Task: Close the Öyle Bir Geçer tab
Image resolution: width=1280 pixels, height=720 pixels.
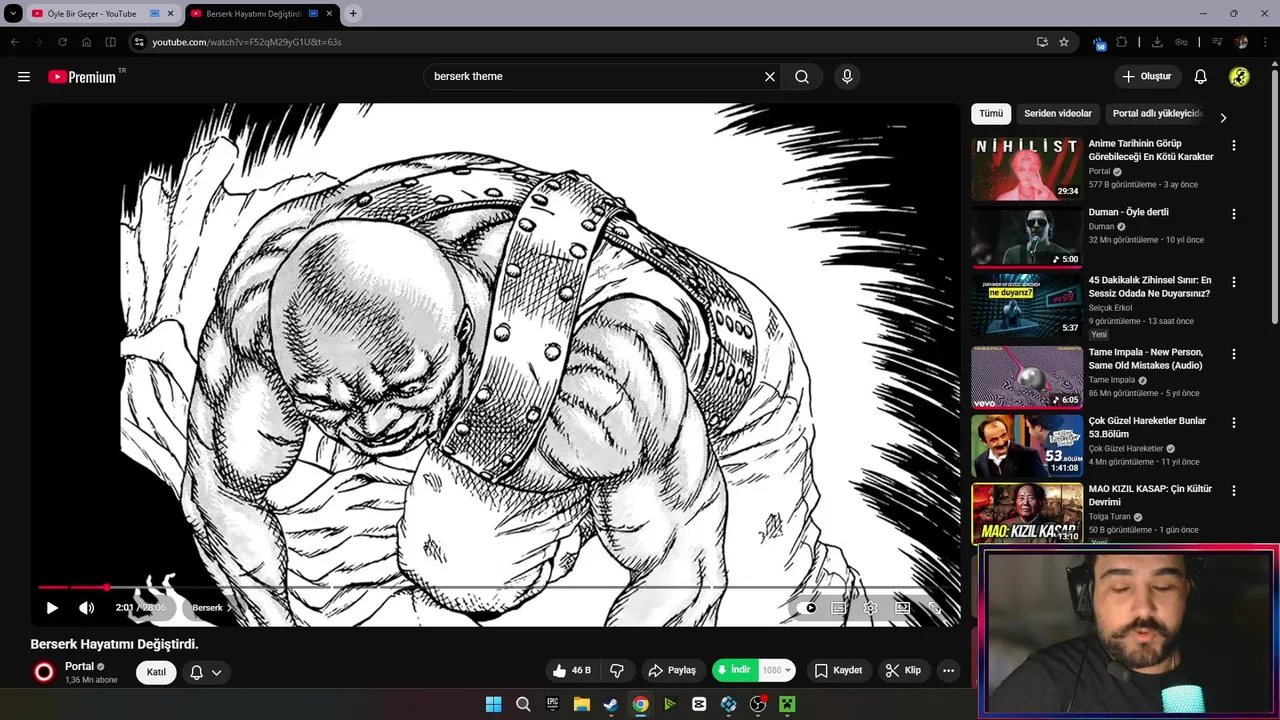Action: (170, 14)
